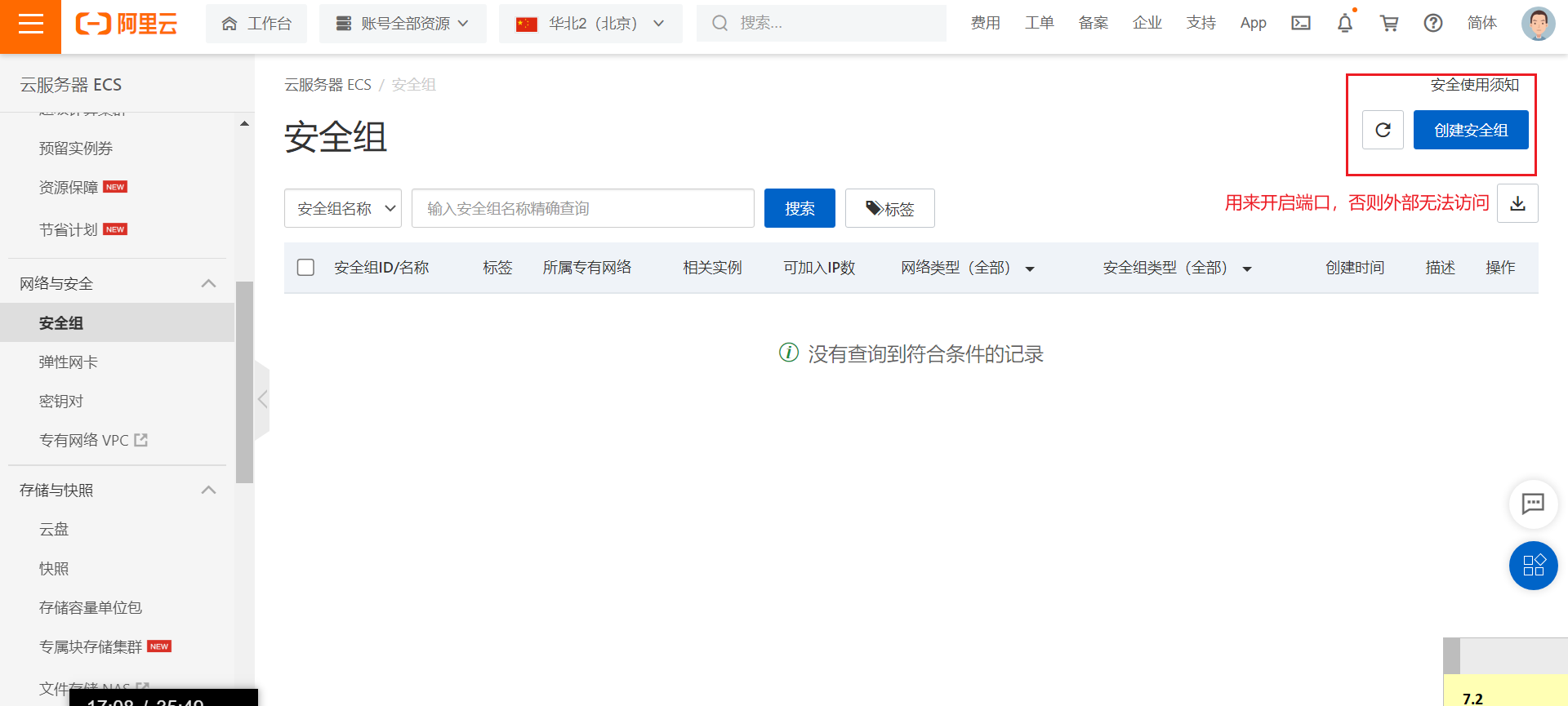Launch the Cloud Shell terminal icon
The image size is (1568, 706).
tap(1301, 23)
